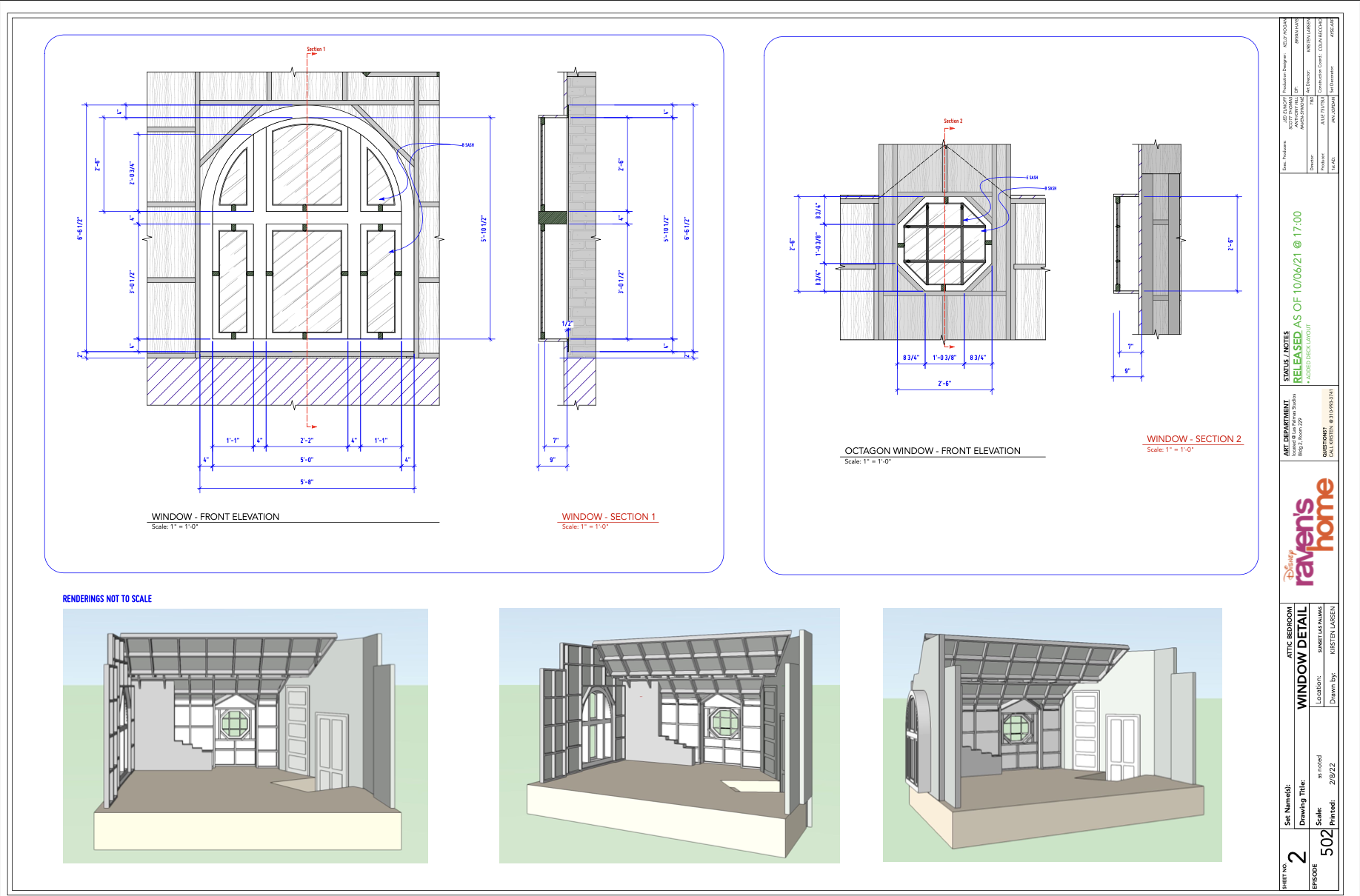
Task: Select the 'WINDOW - SECTION 2' title
Action: tap(1193, 439)
